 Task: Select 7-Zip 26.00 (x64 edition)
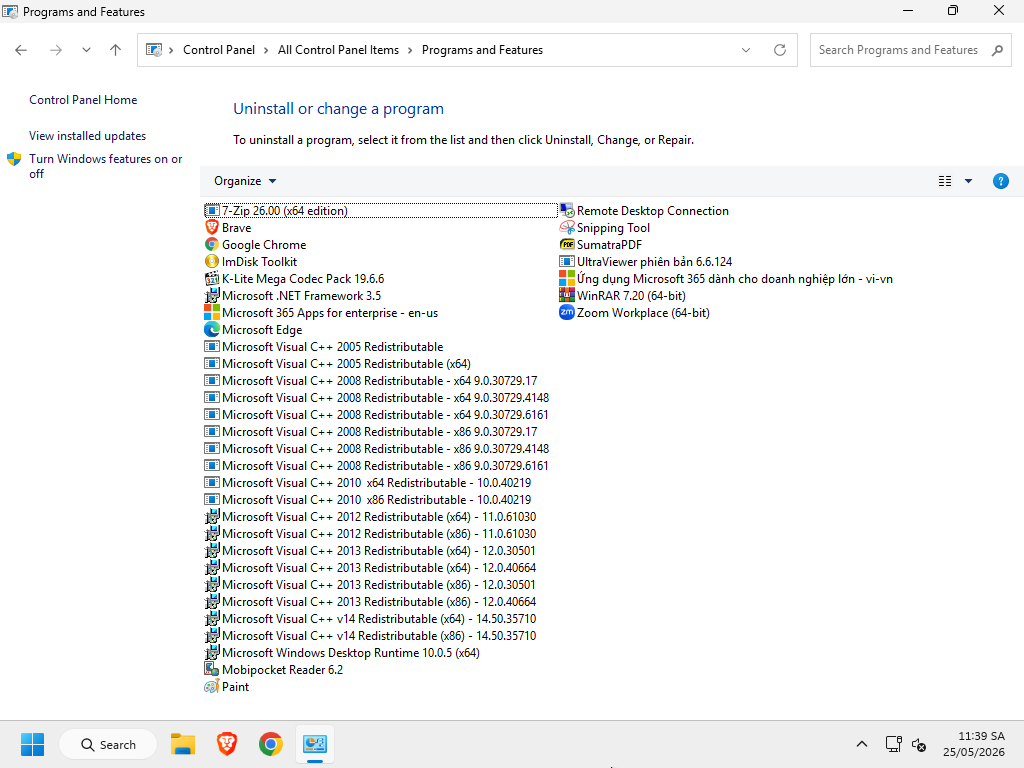(x=380, y=210)
